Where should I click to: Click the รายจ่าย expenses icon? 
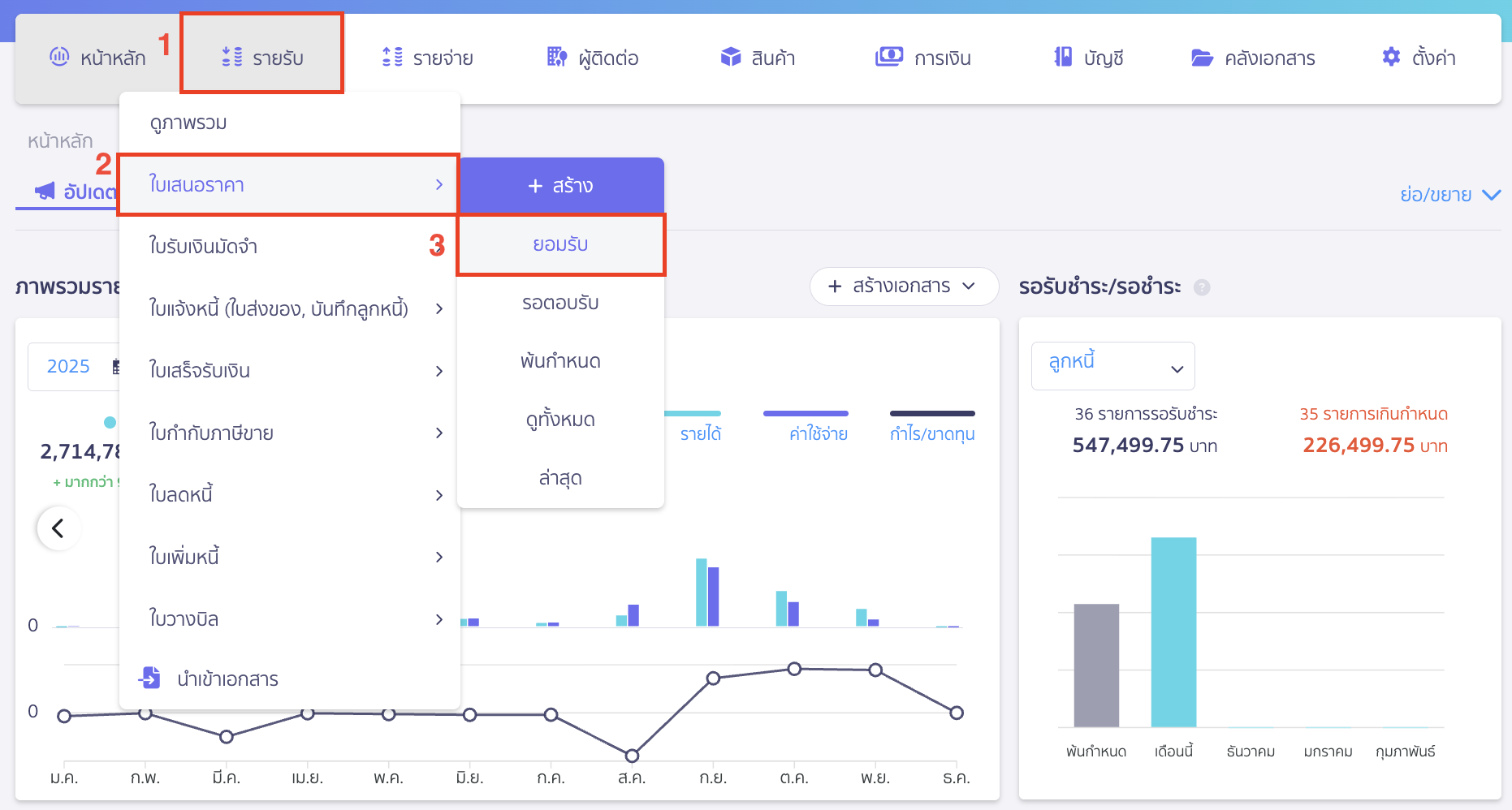tap(392, 57)
